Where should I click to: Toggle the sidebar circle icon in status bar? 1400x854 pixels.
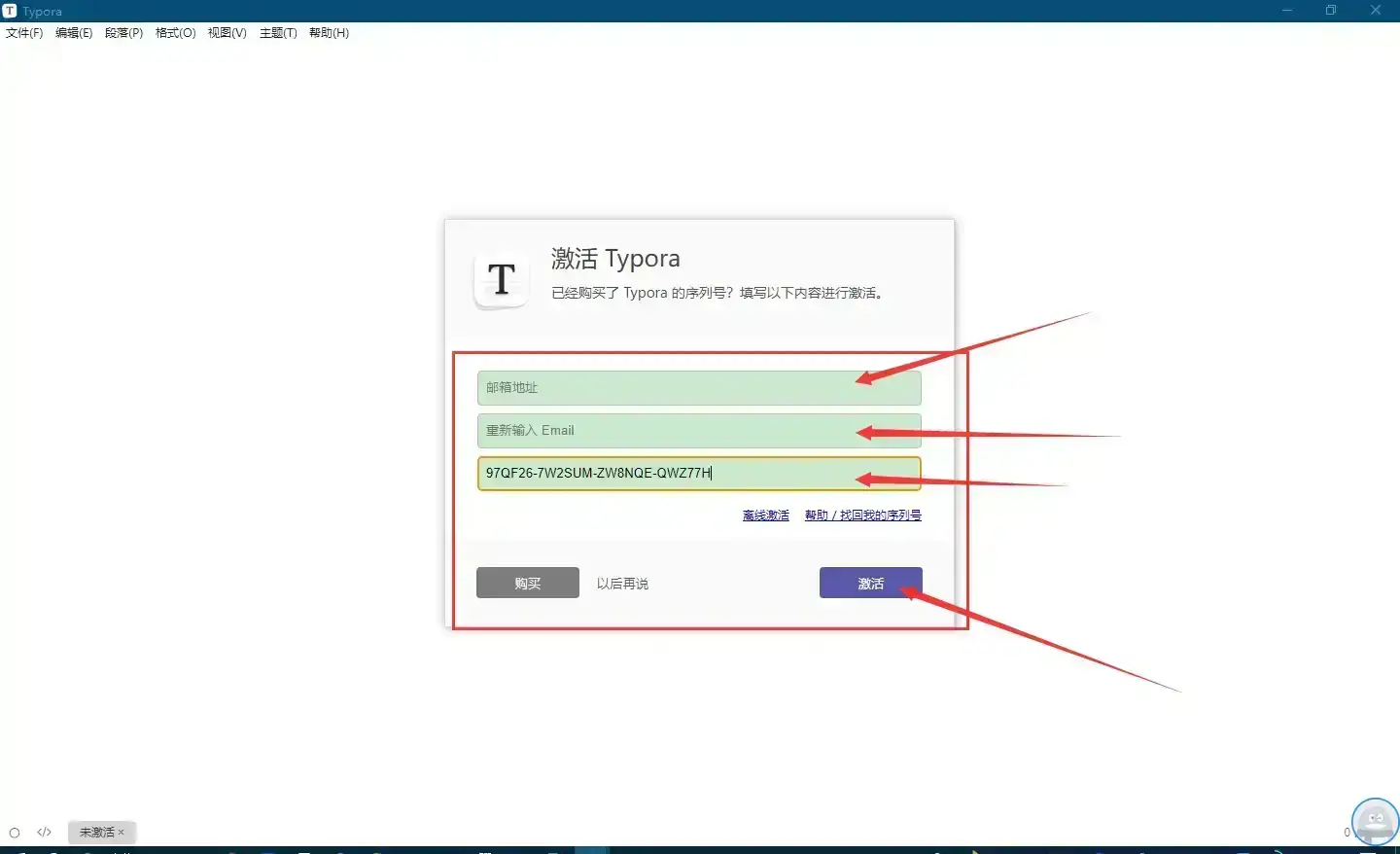[15, 833]
